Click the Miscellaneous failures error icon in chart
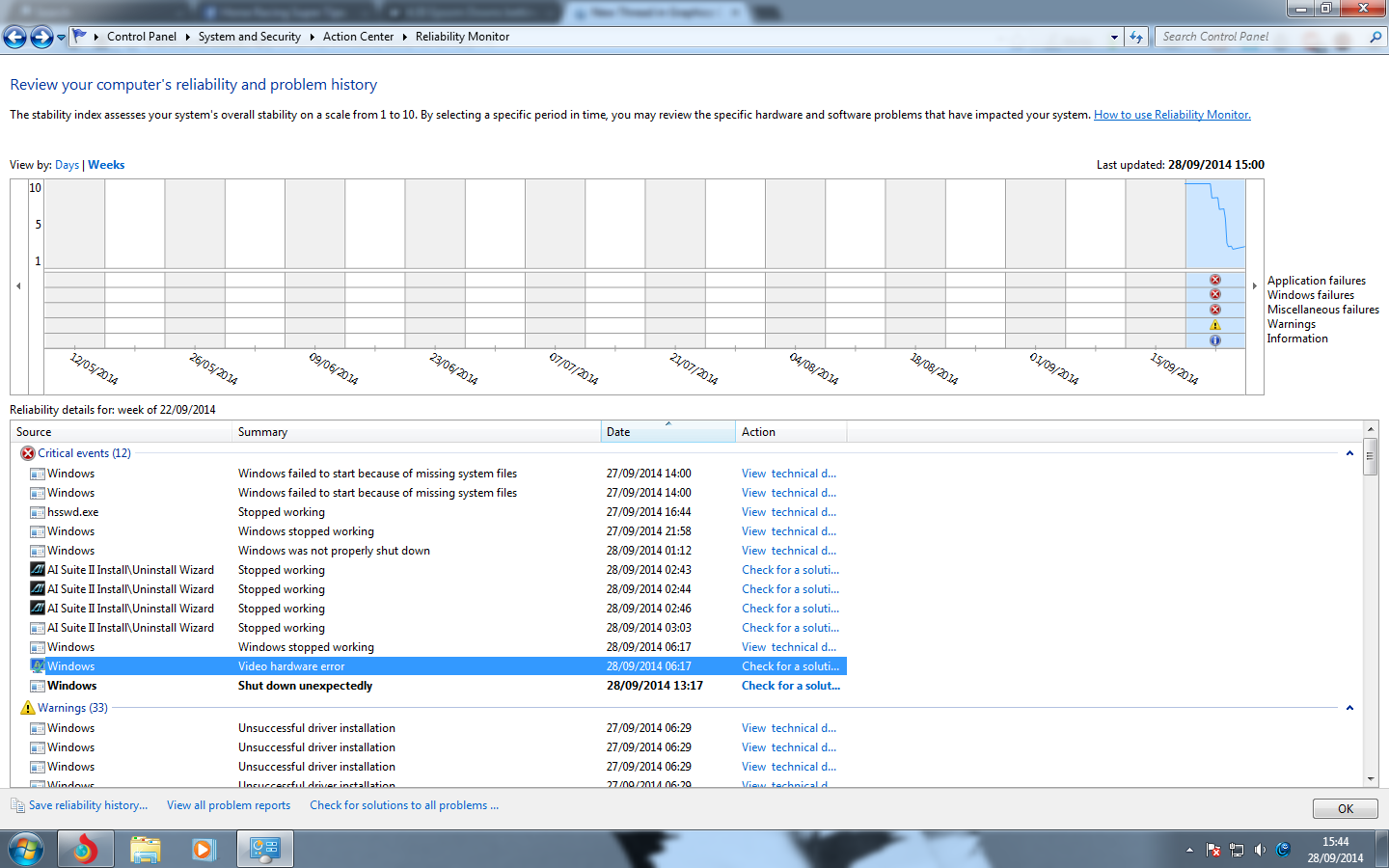Viewport: 1389px width, 868px height. point(1215,310)
